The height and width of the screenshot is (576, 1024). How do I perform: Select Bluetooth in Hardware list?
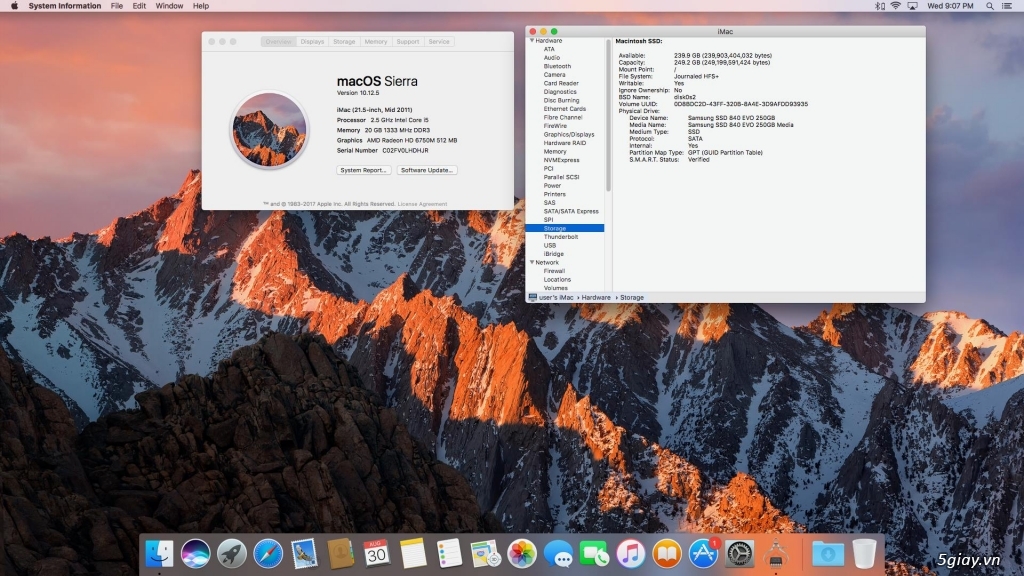557,66
